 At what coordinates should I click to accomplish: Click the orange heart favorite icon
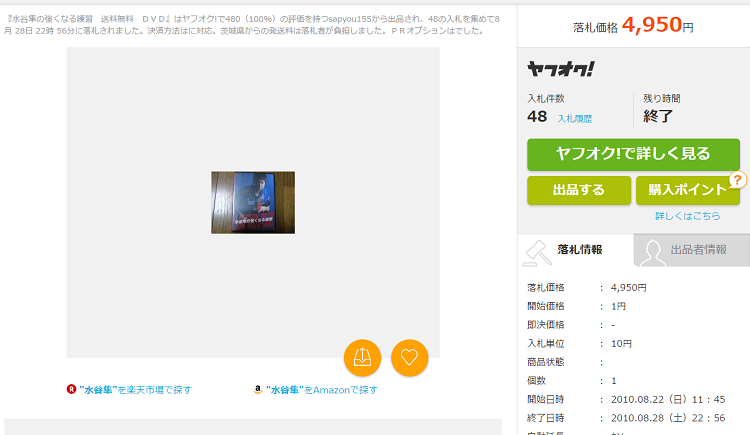[409, 358]
